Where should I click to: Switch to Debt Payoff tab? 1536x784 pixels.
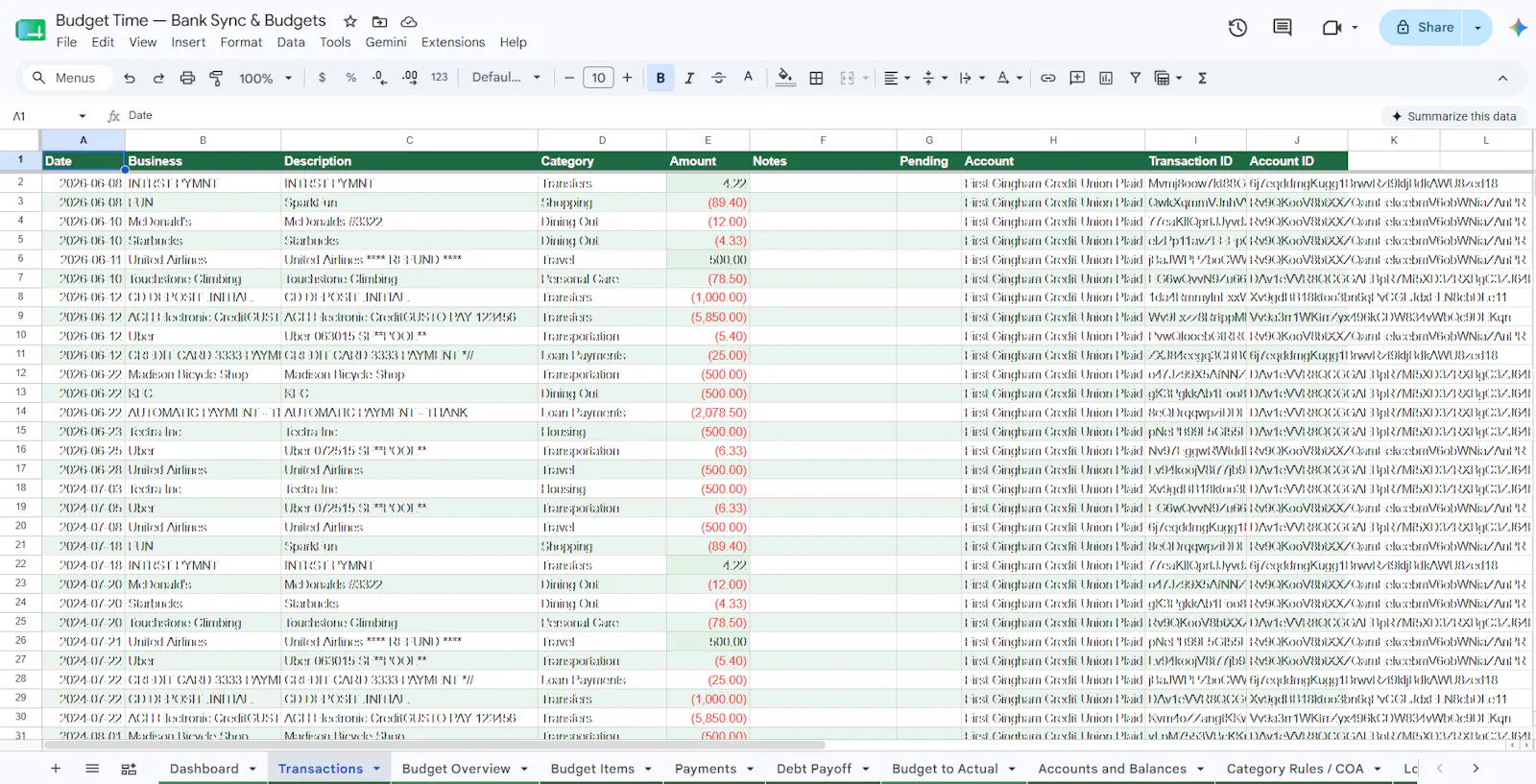[814, 769]
